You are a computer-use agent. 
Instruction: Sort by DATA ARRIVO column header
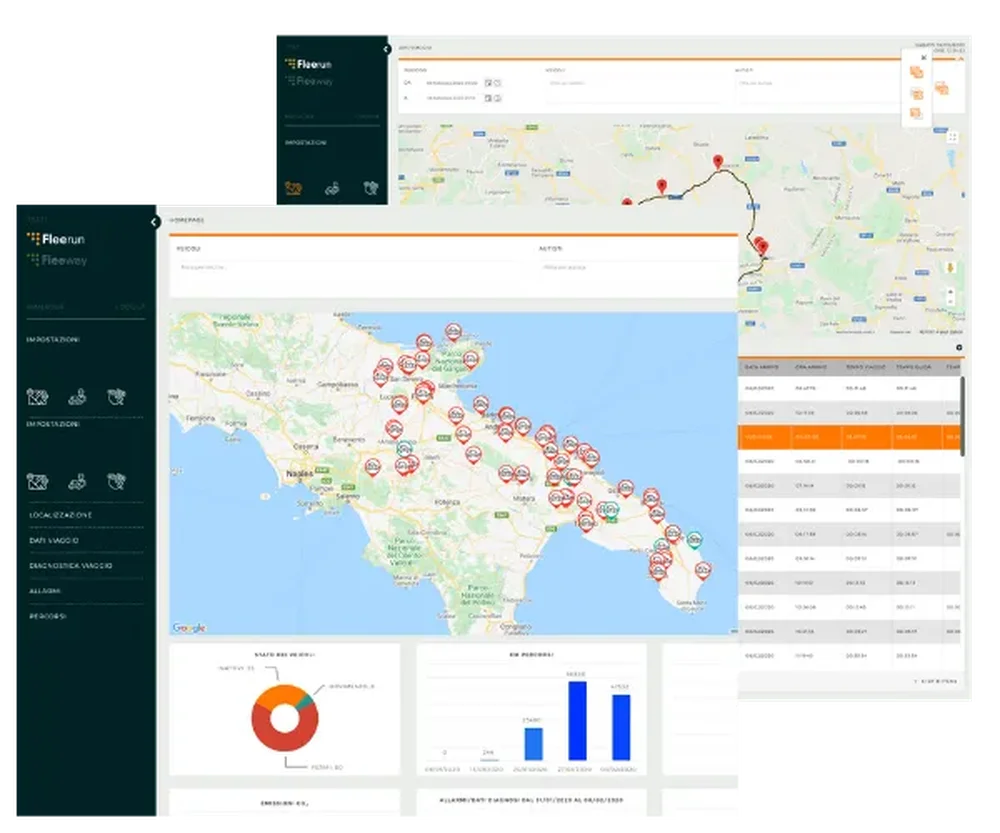pyautogui.click(x=761, y=367)
